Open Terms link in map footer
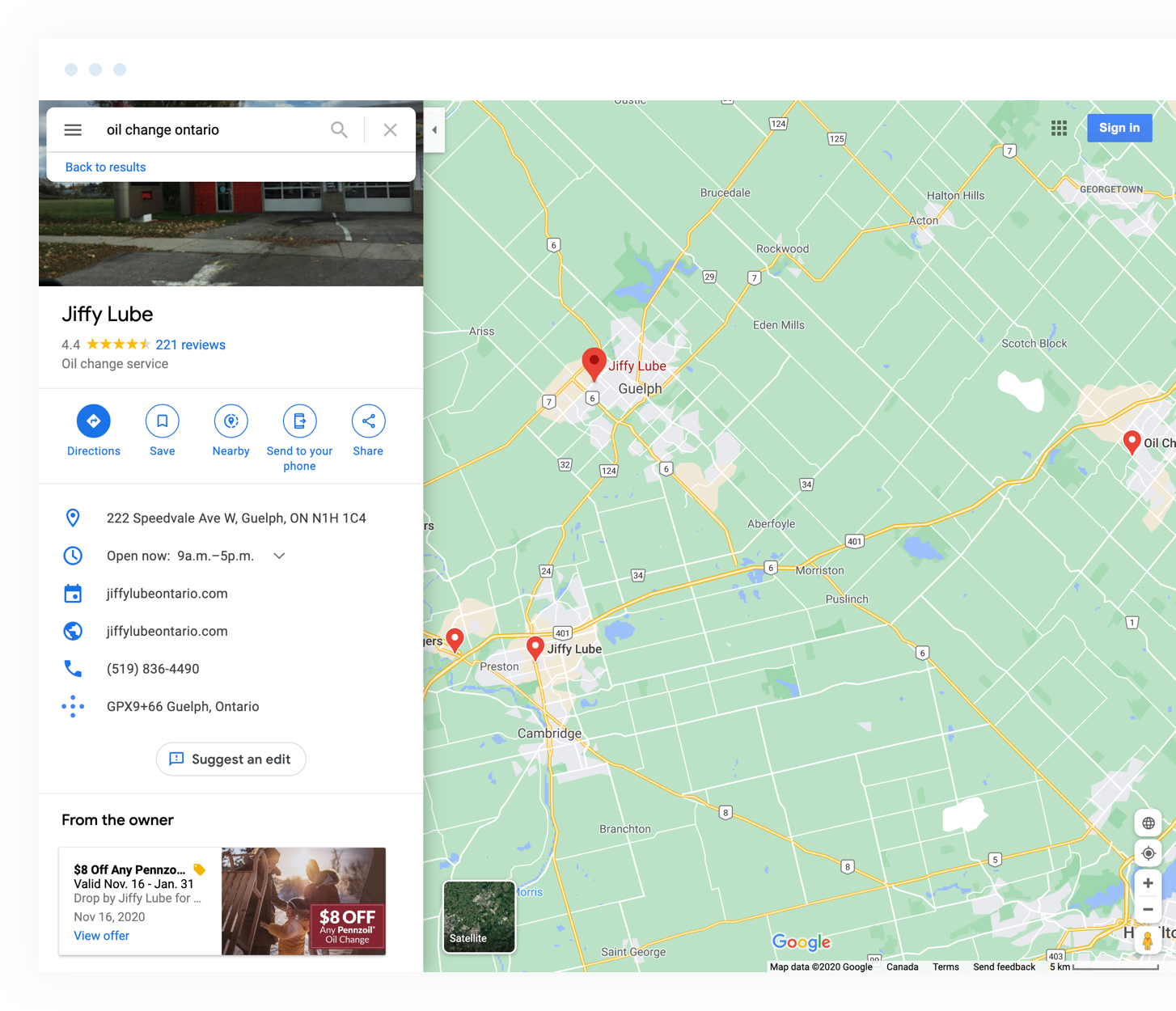 (x=945, y=967)
